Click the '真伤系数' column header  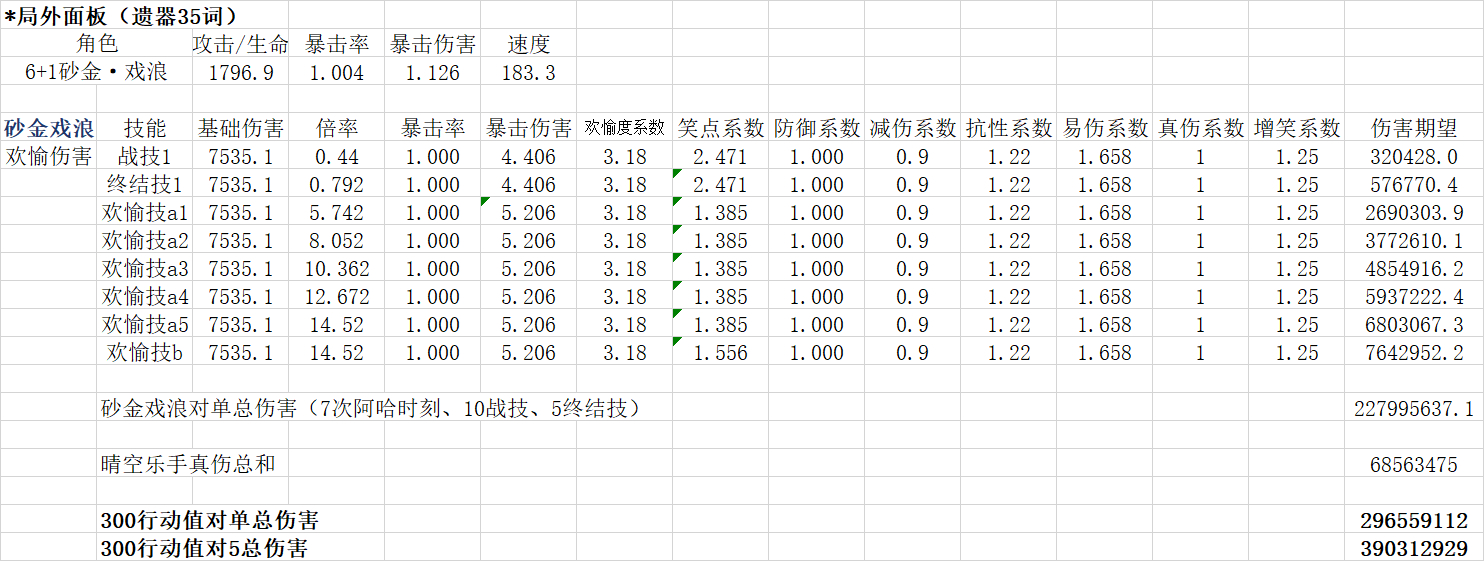pyautogui.click(x=1200, y=128)
